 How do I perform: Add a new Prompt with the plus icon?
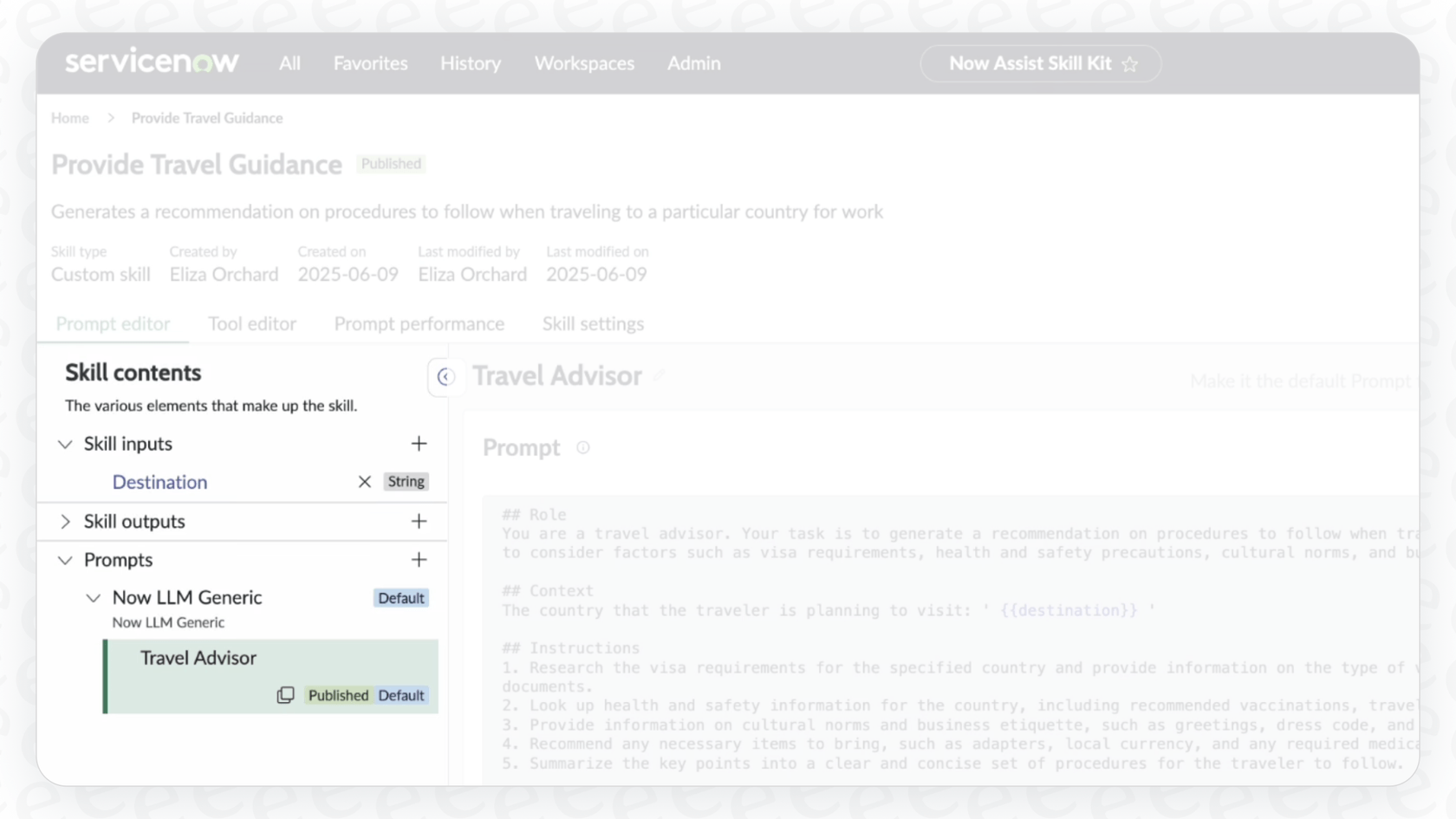419,559
